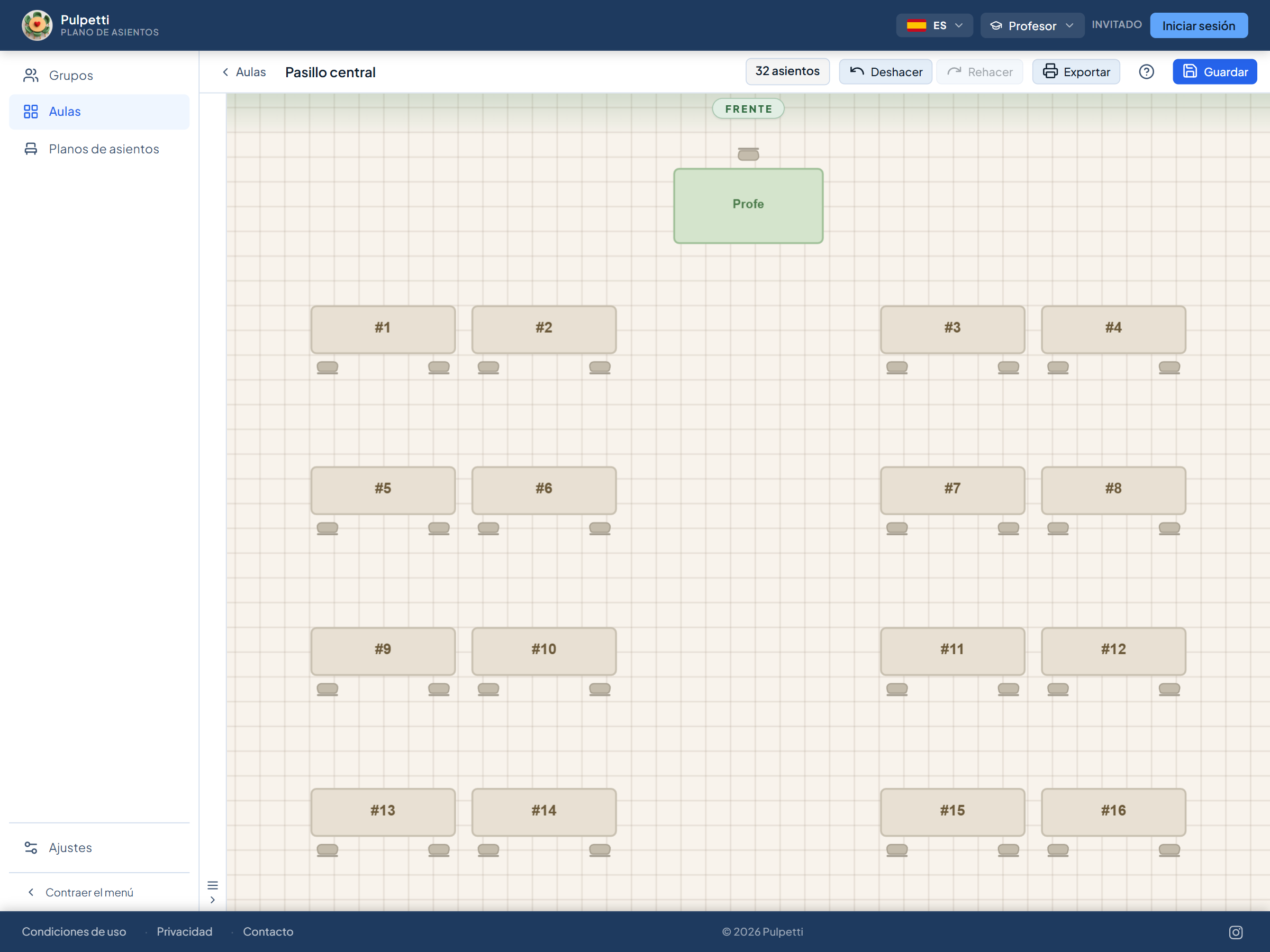Select the right seat under desk #16
1270x952 pixels.
click(1169, 850)
